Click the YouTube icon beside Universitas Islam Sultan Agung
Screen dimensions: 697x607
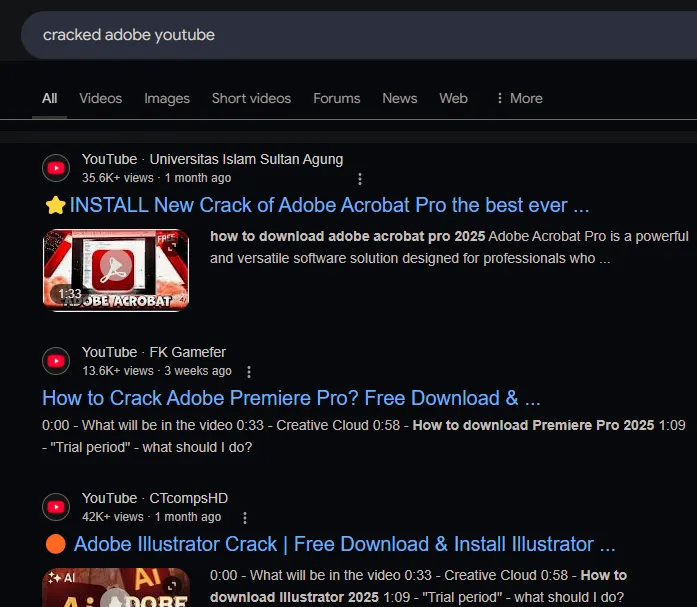[x=56, y=168]
